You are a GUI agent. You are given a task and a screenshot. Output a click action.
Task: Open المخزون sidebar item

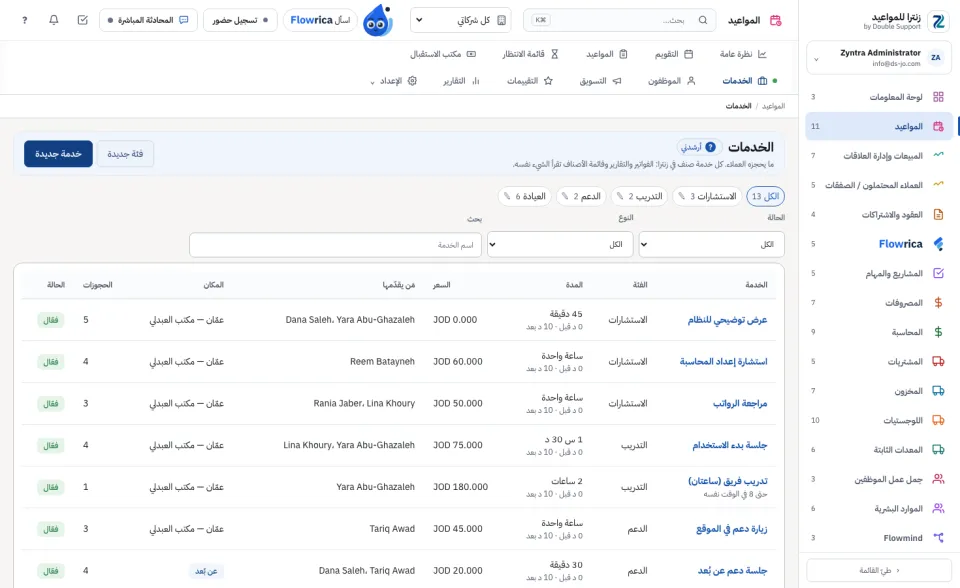tap(879, 391)
